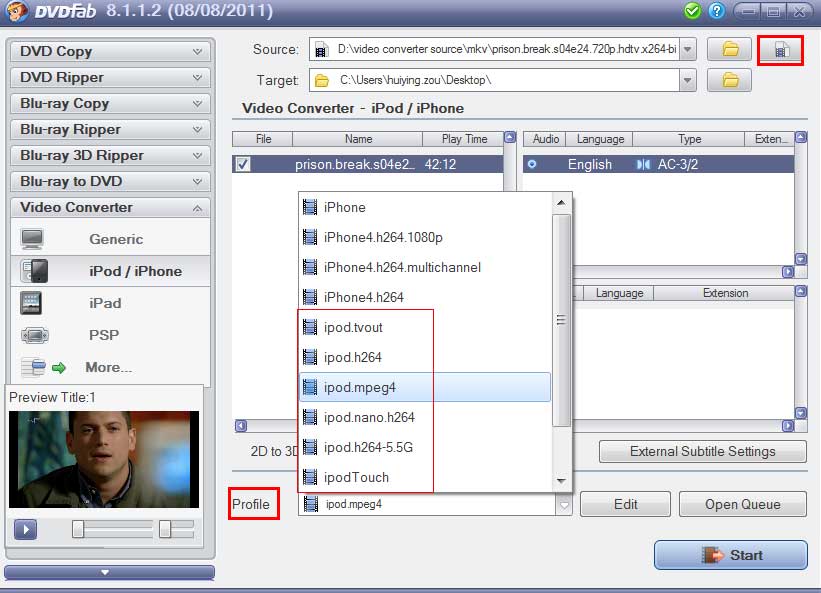Click the Open Queue button
The image size is (821, 593).
742,504
